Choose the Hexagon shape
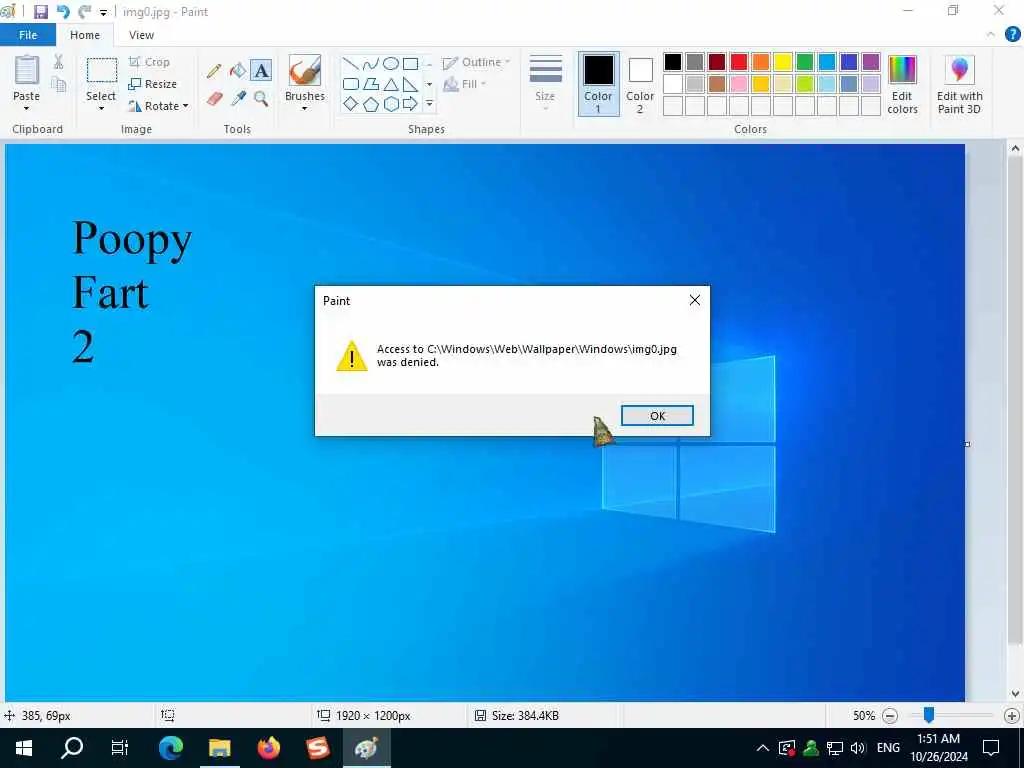The height and width of the screenshot is (768, 1024). (x=391, y=104)
